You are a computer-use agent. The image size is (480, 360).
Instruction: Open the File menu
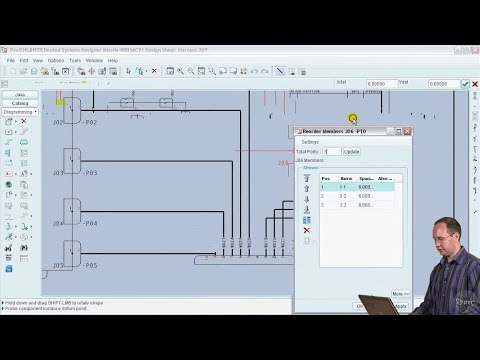(11, 61)
